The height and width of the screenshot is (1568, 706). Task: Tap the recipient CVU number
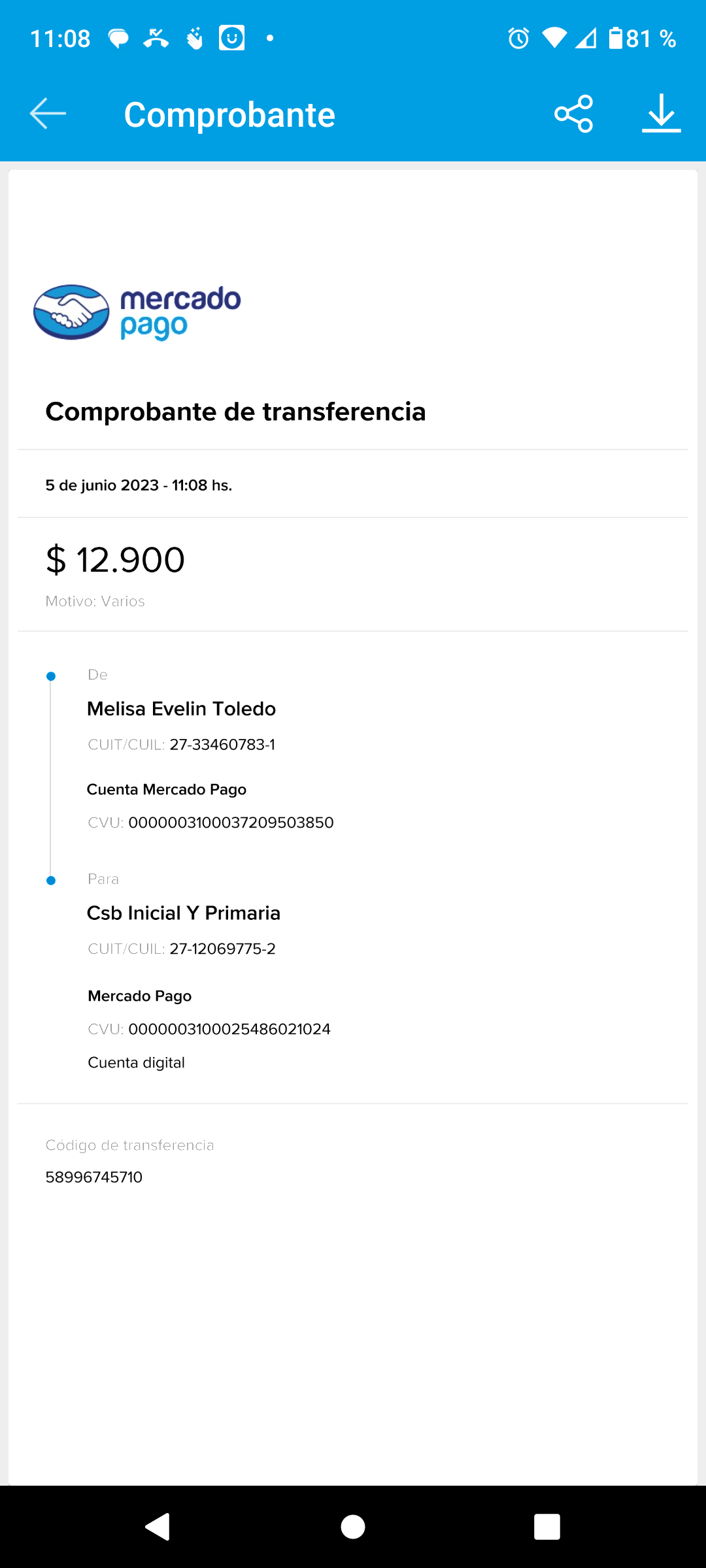(x=229, y=1029)
